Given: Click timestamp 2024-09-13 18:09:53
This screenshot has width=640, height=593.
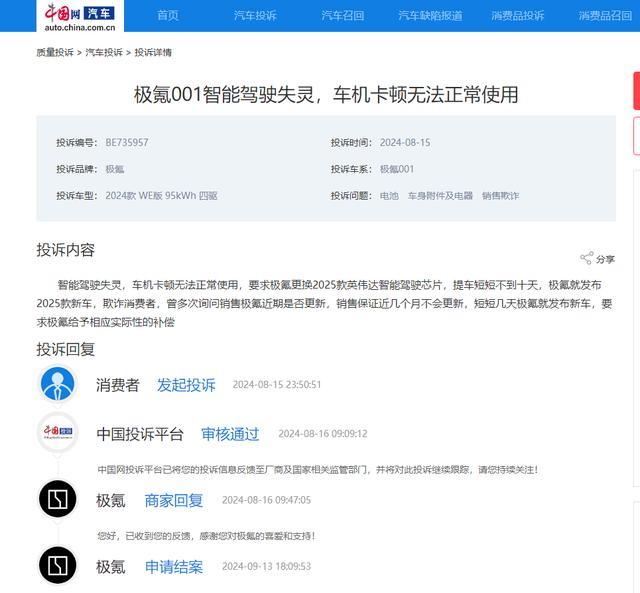Looking at the screenshot, I should [267, 566].
